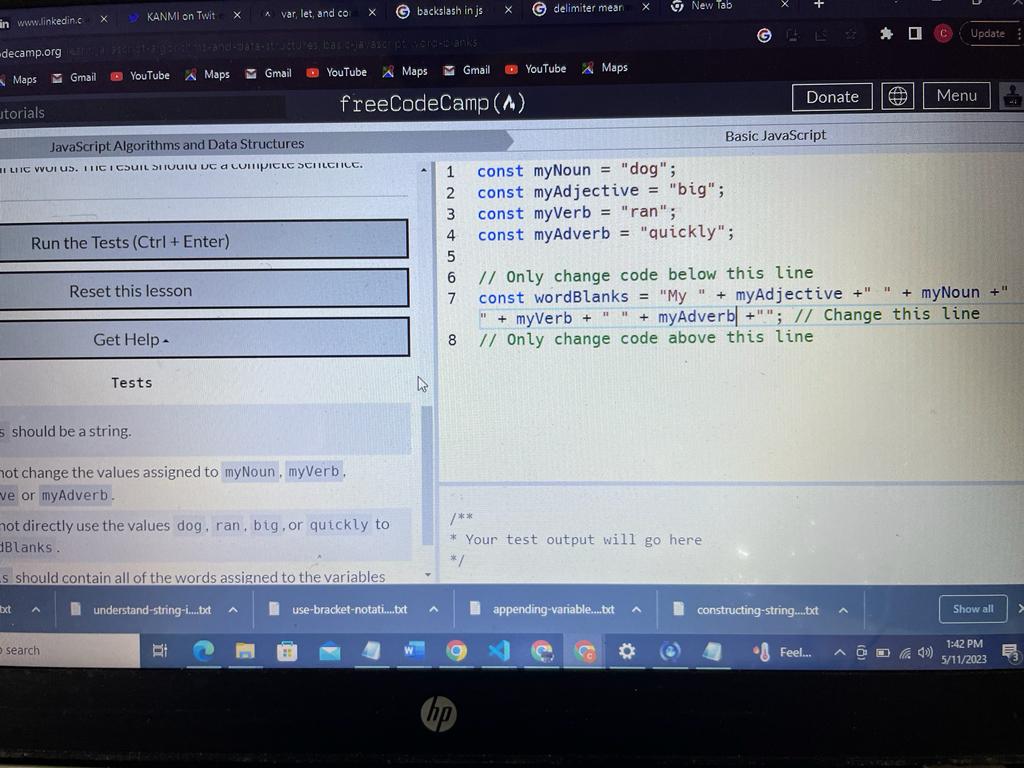Open the appending-variable txt download file
The image size is (1024, 768).
[x=553, y=609]
